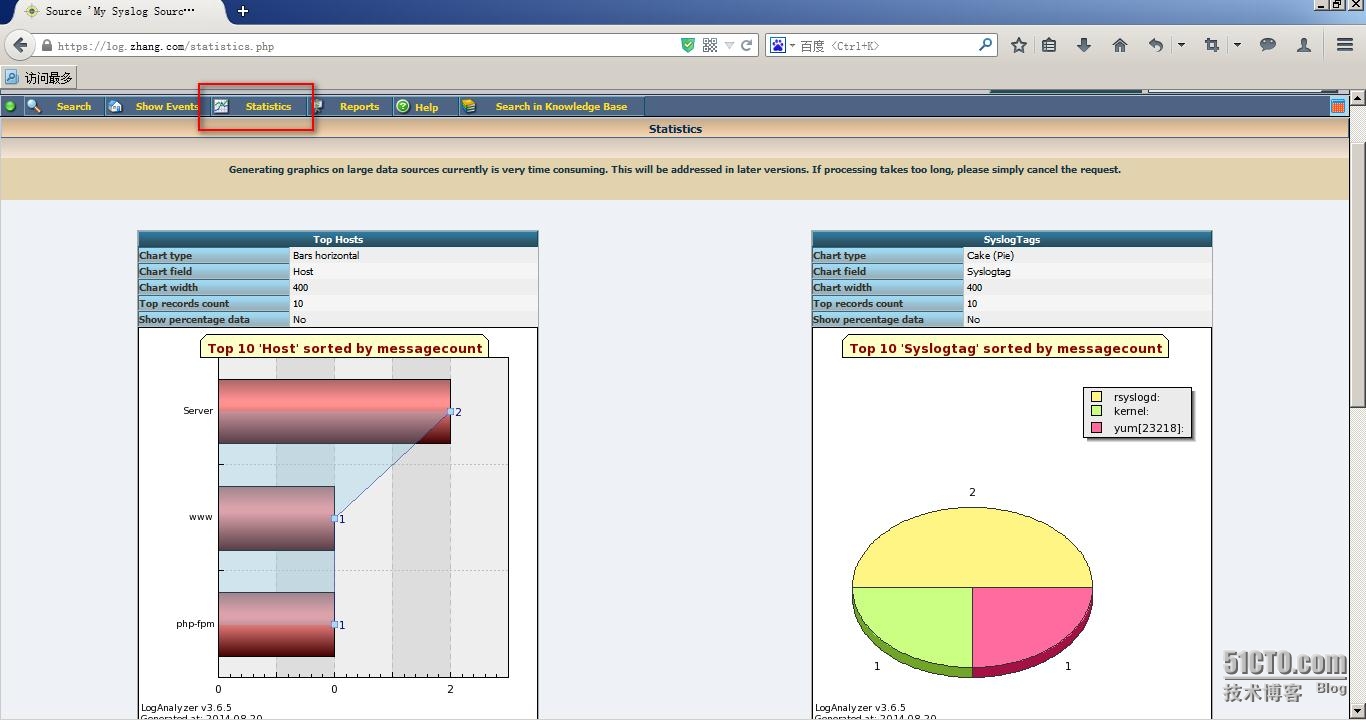Open Search in Knowledge Base link
The height and width of the screenshot is (721, 1366).
coord(562,106)
